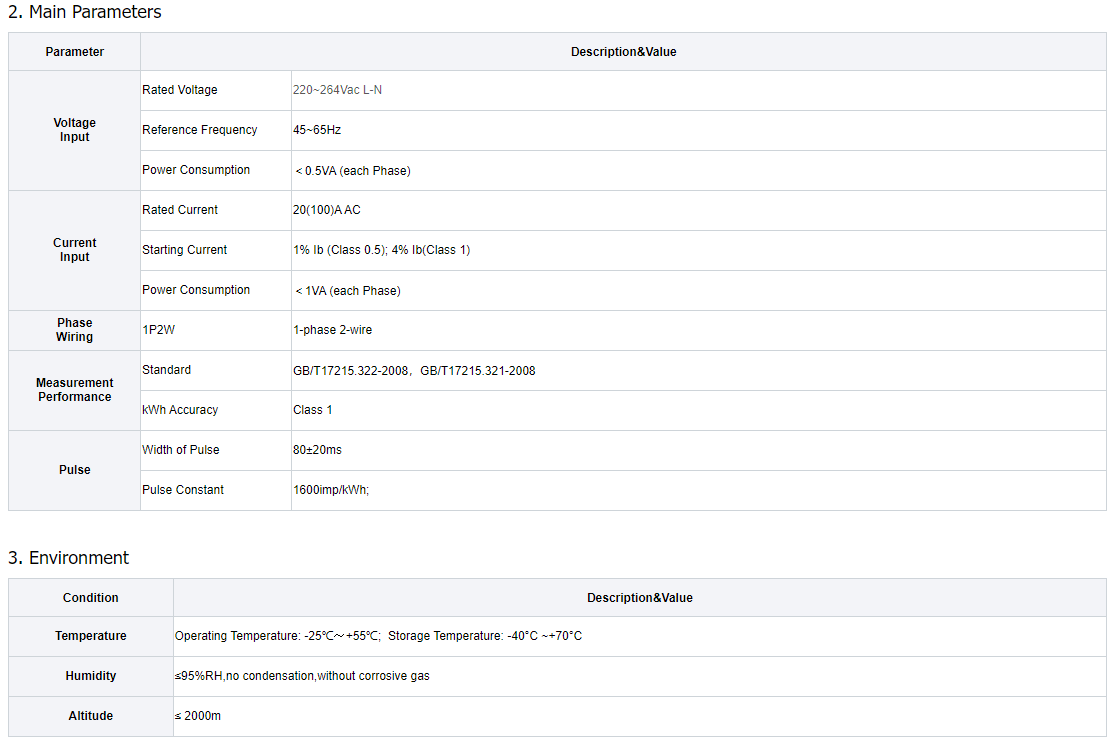This screenshot has height=743, width=1116.
Task: Click the '3. Environment' section heading
Action: point(68,558)
